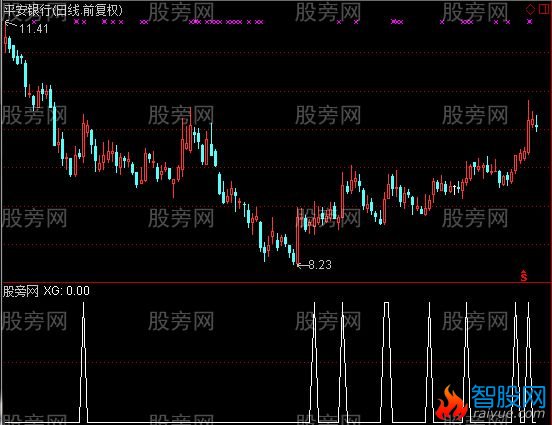Click the 平安银行(日线.前复权) chart title
552x425 pixels.
pos(63,10)
